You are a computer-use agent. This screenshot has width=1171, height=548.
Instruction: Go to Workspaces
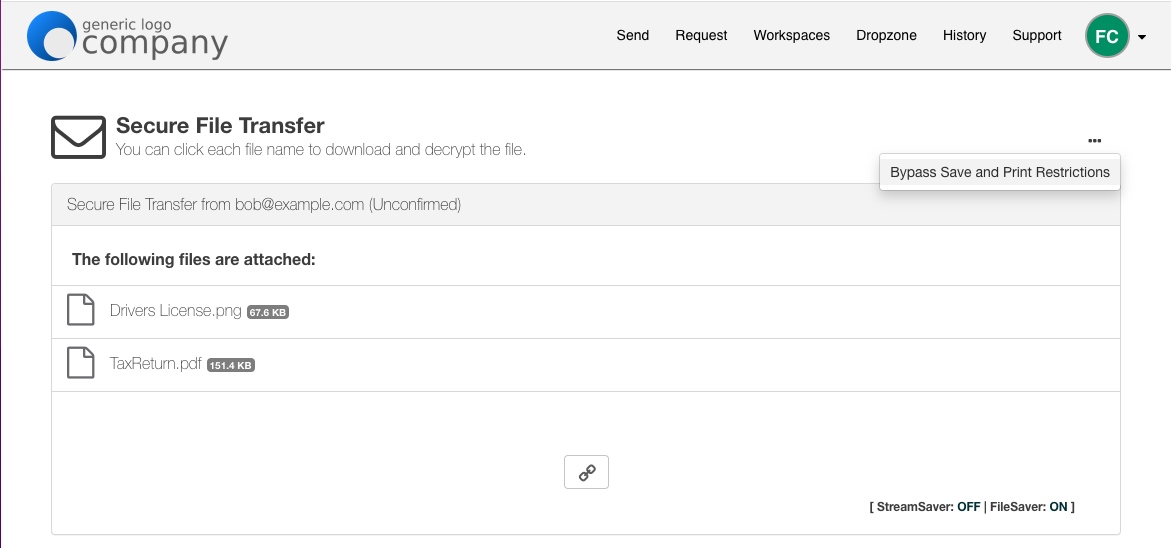[792, 35]
